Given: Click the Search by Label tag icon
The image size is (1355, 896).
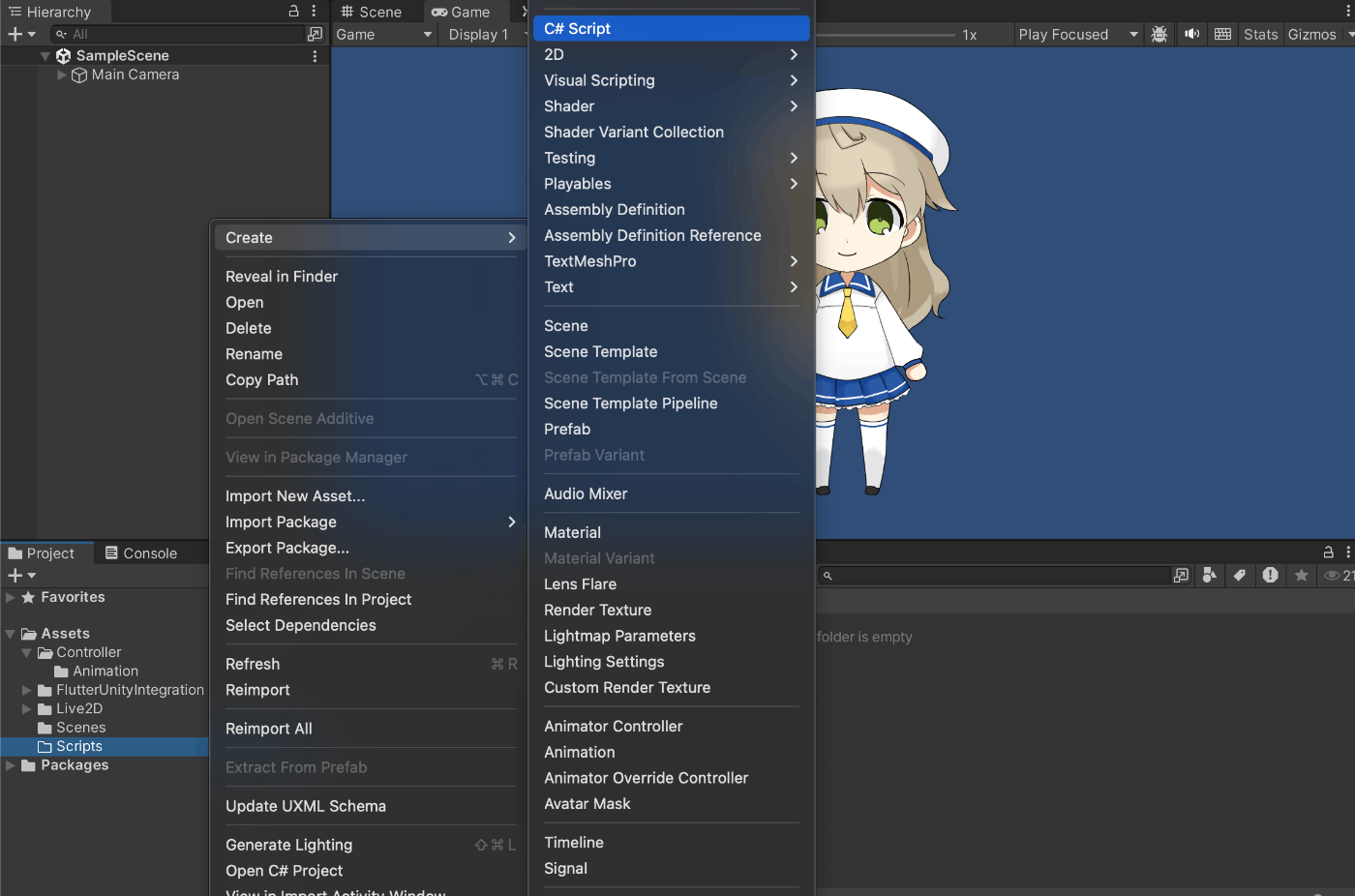Looking at the screenshot, I should tap(1240, 576).
